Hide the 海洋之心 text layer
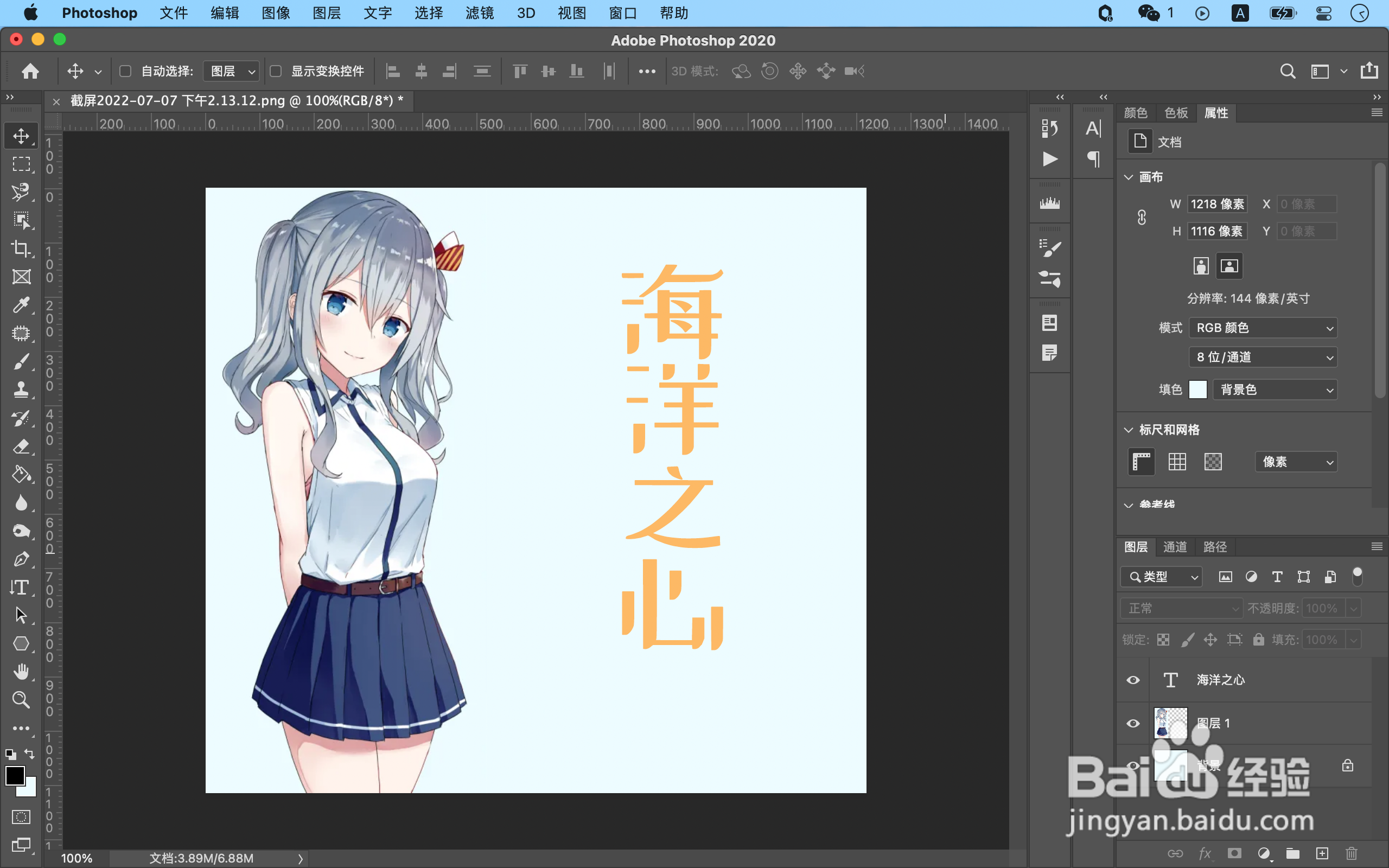The height and width of the screenshot is (868, 1389). coord(1133,680)
